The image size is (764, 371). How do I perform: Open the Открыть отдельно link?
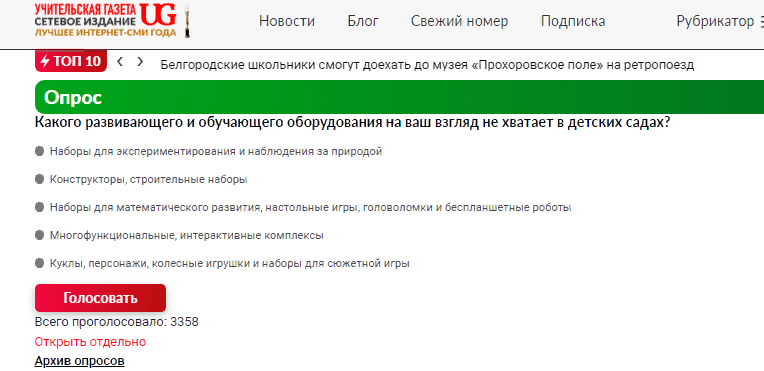click(x=90, y=342)
